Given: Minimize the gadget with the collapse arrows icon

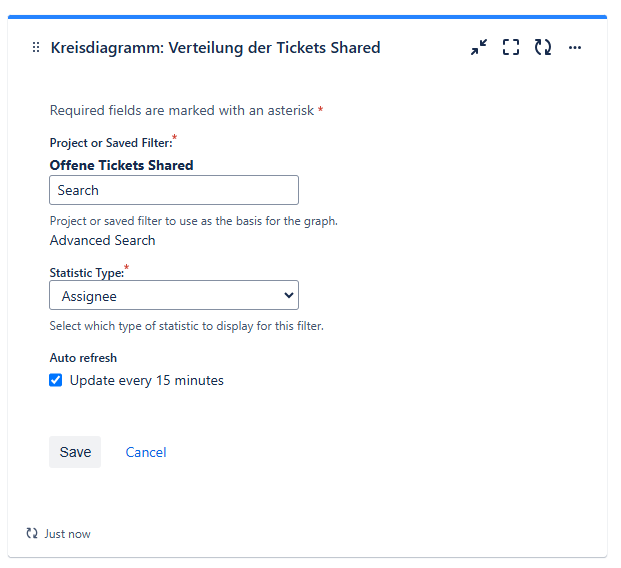Looking at the screenshot, I should 479,47.
